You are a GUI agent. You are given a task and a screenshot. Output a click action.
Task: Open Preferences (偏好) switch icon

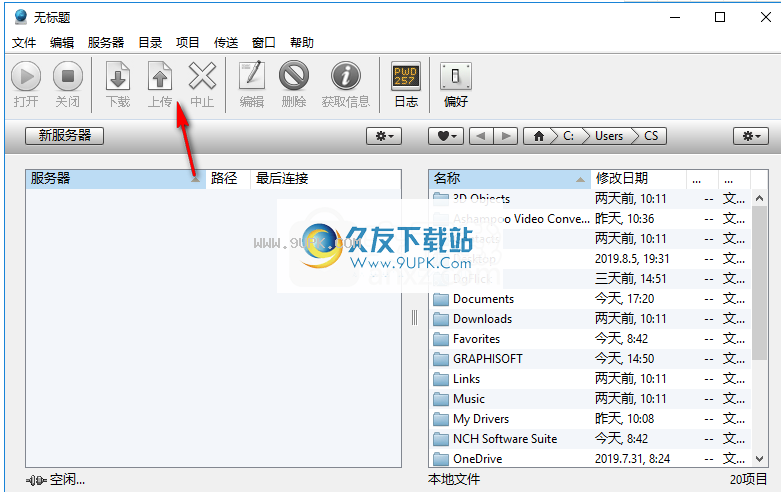(x=455, y=77)
